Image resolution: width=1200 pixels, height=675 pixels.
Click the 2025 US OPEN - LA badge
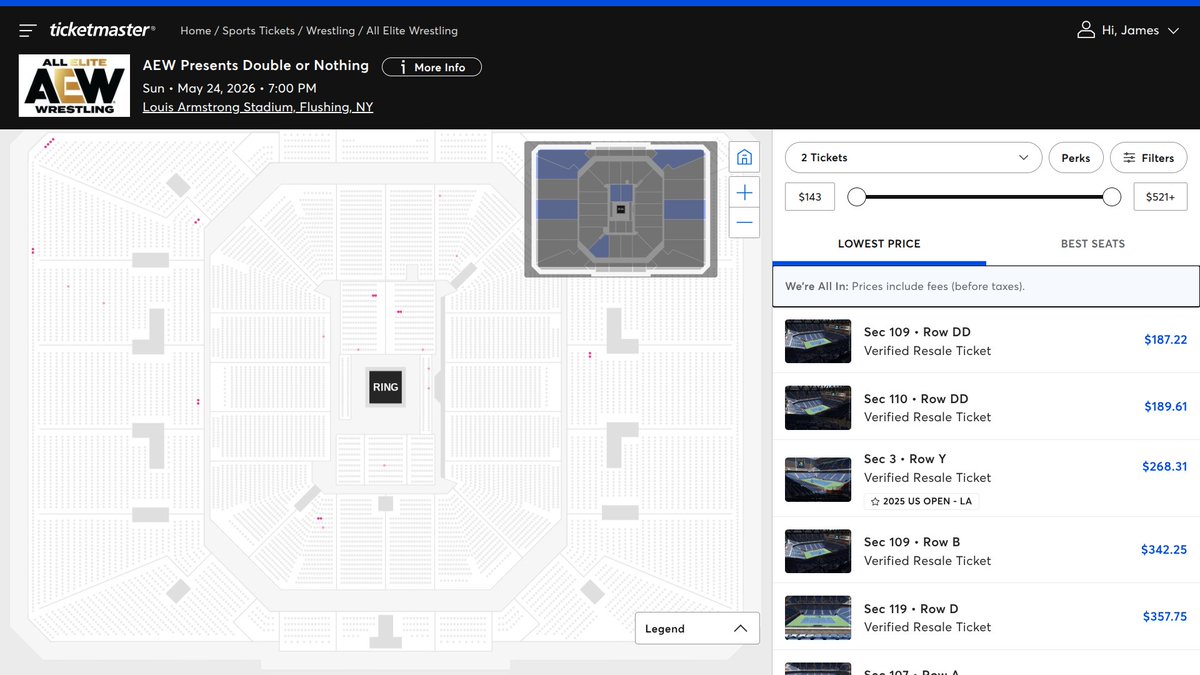[x=921, y=501]
